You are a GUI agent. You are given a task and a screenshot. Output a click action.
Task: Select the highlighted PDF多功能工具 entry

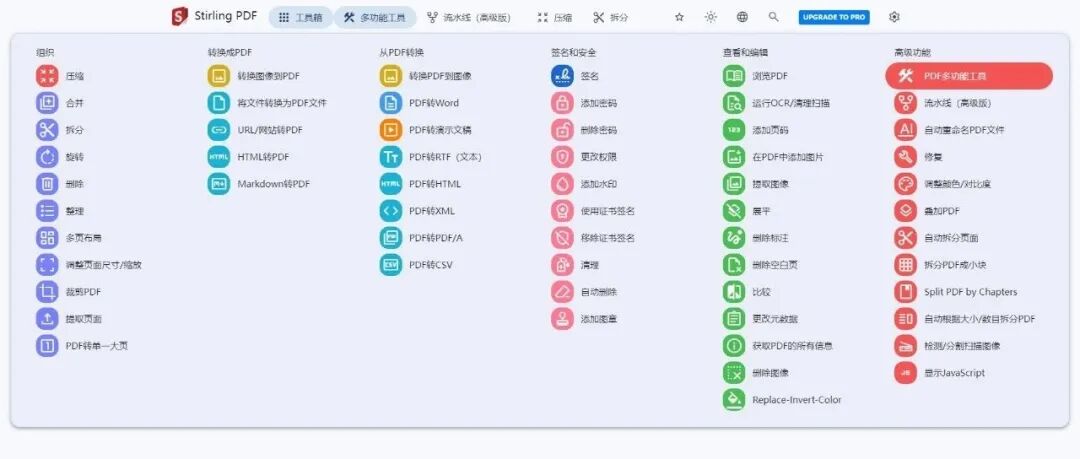(968, 76)
